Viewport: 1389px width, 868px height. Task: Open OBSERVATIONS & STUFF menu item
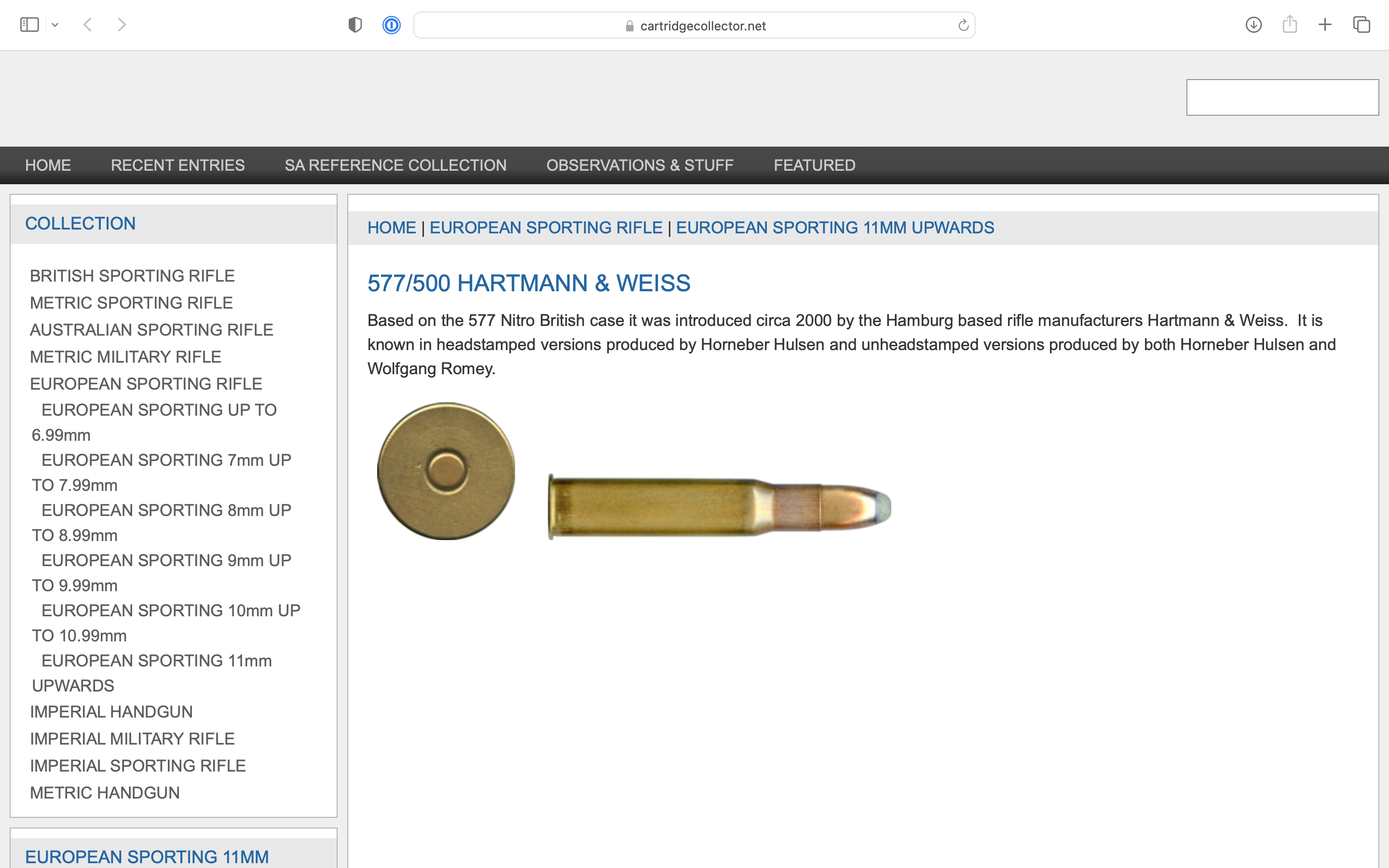[x=640, y=165]
